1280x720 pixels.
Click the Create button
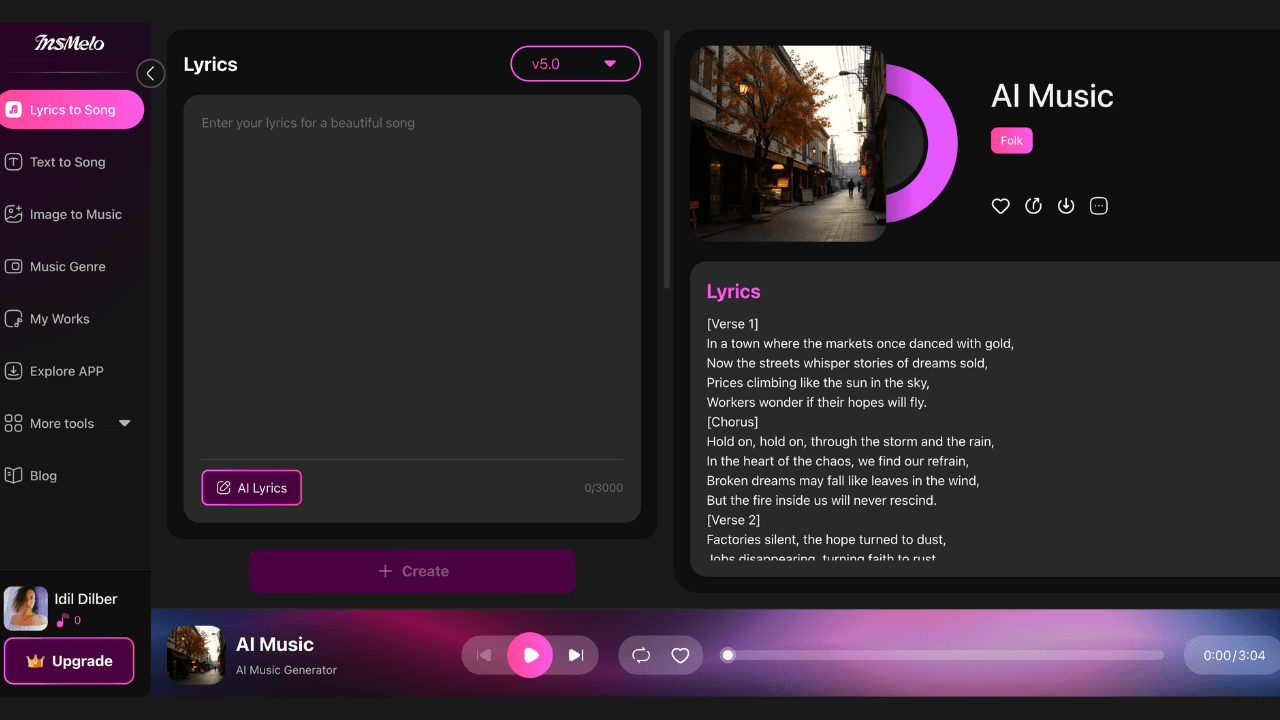pos(412,571)
